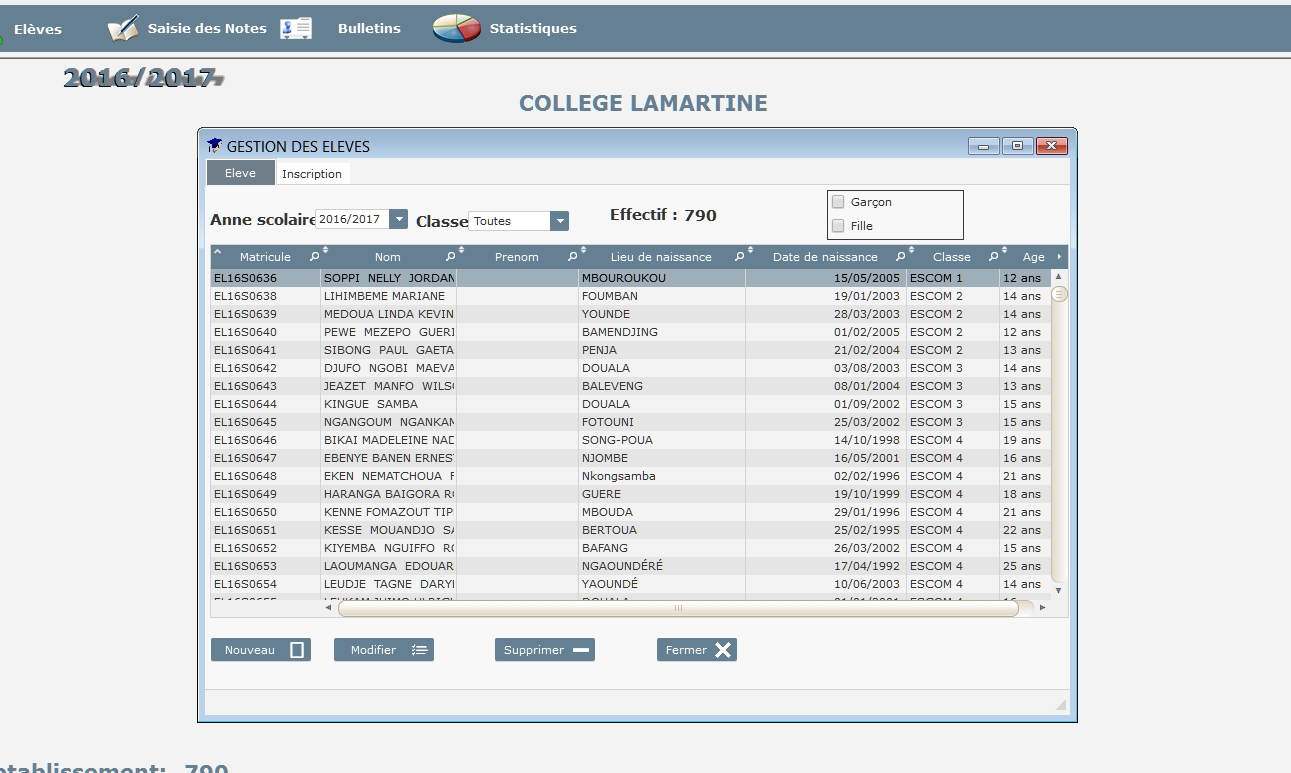Click birth date 16/05/2001
Viewport: 1291px width, 773px height.
[x=867, y=458]
